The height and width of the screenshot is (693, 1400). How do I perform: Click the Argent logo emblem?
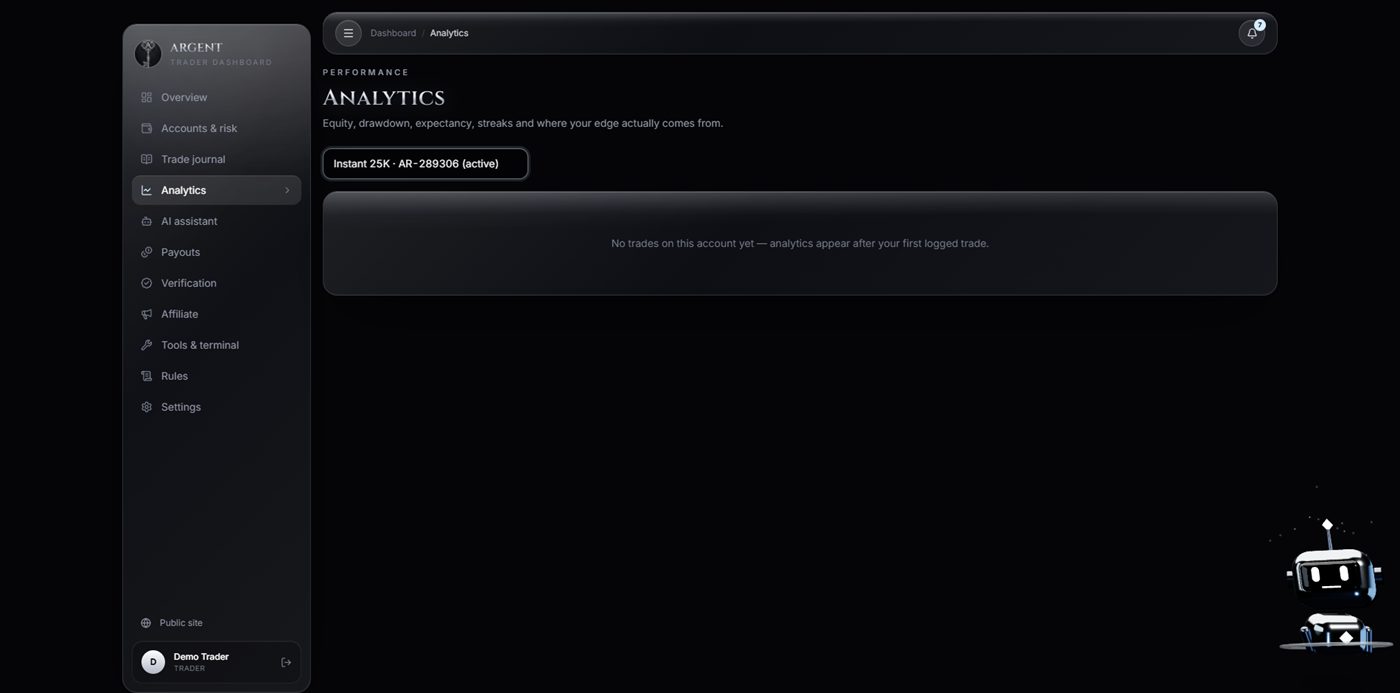(148, 54)
